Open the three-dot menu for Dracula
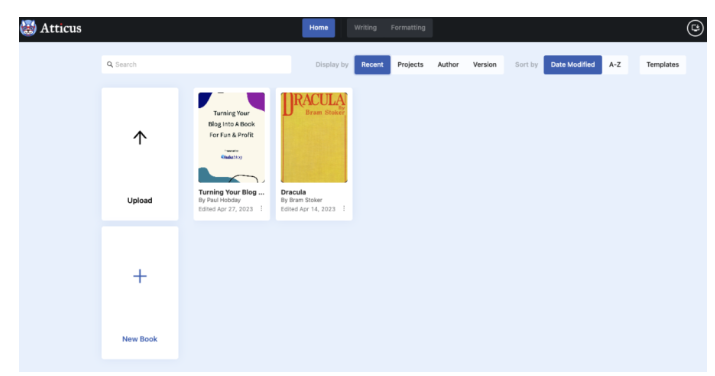Image resolution: width=715 pixels, height=376 pixels. tap(344, 208)
